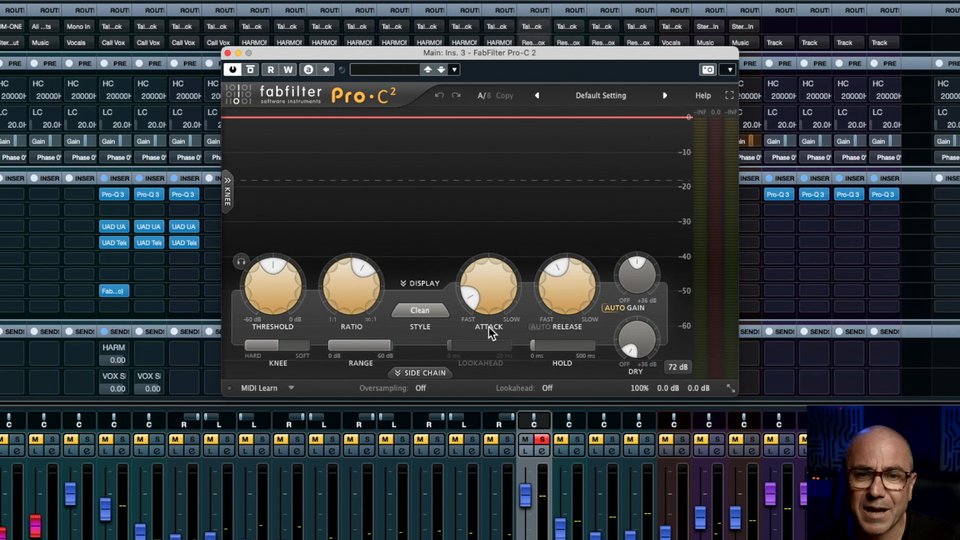Image resolution: width=960 pixels, height=540 pixels.
Task: Click the FabFilter logo icon
Action: coord(238,94)
